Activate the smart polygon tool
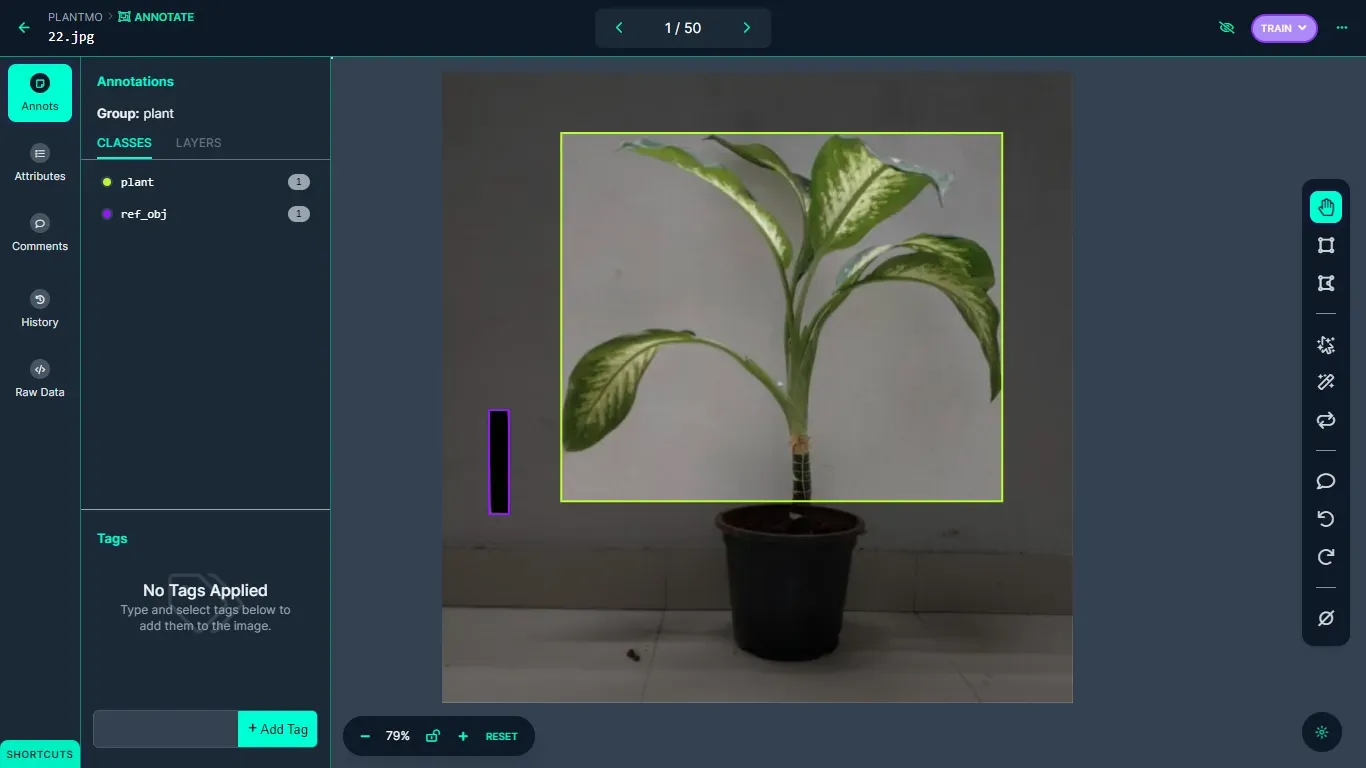 pos(1325,344)
